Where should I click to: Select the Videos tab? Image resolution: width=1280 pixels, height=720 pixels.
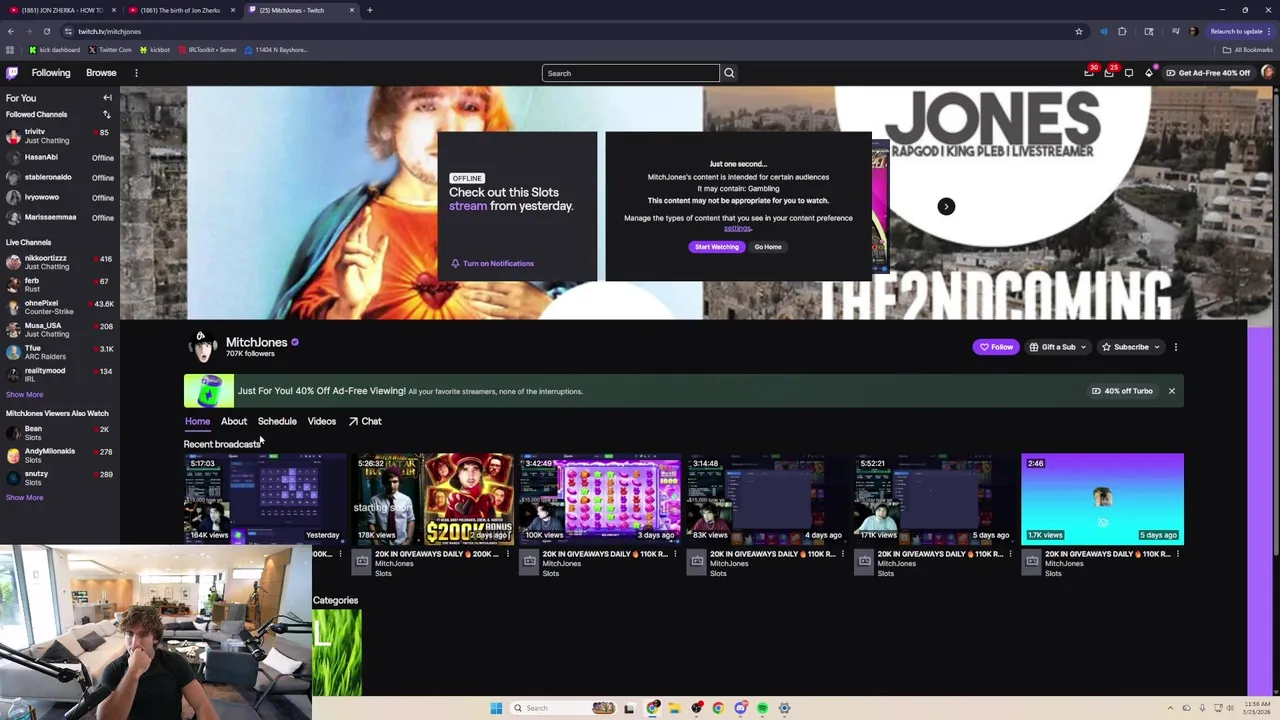coord(321,421)
